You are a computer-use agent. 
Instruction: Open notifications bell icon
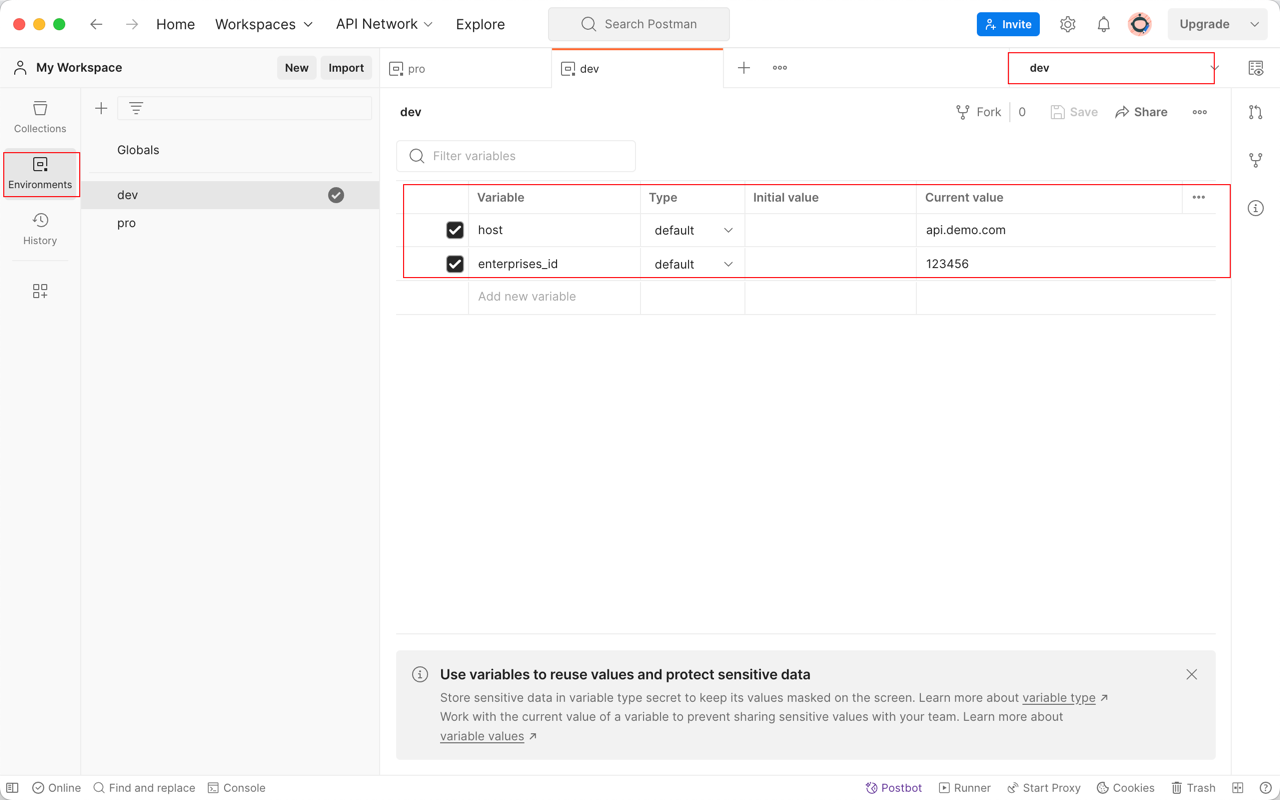1104,24
